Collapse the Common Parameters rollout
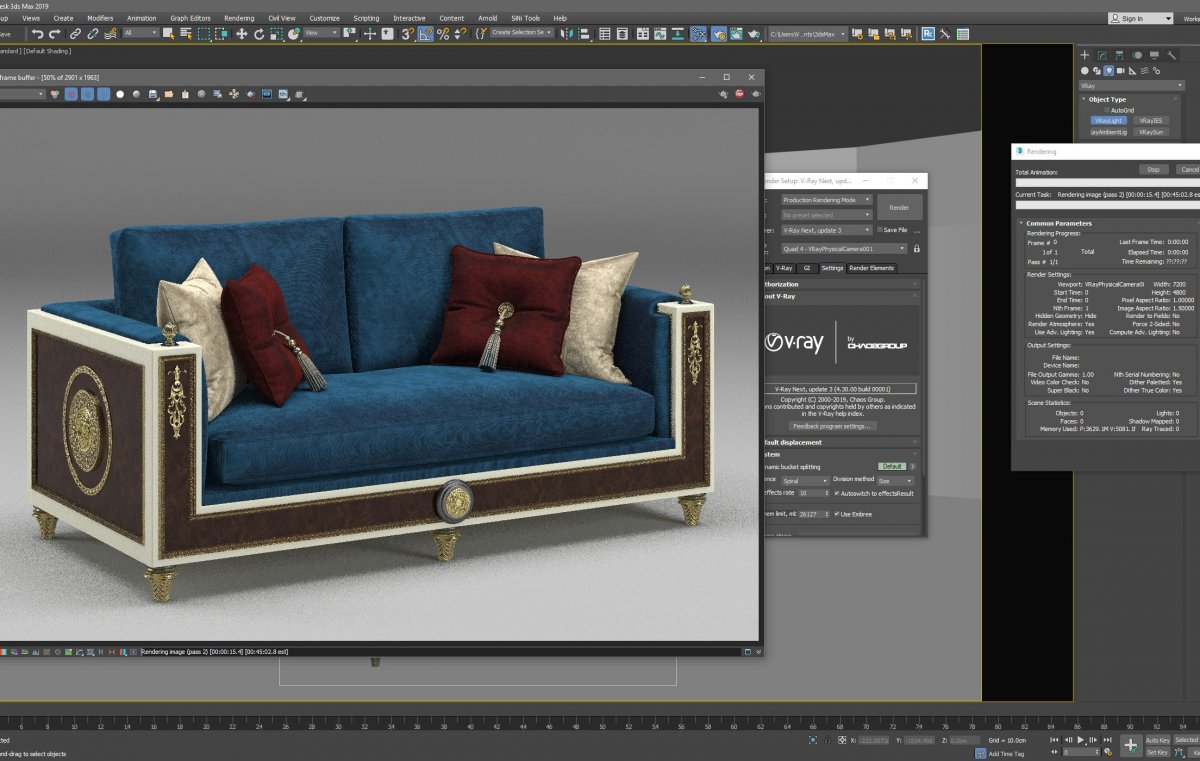 point(1059,223)
